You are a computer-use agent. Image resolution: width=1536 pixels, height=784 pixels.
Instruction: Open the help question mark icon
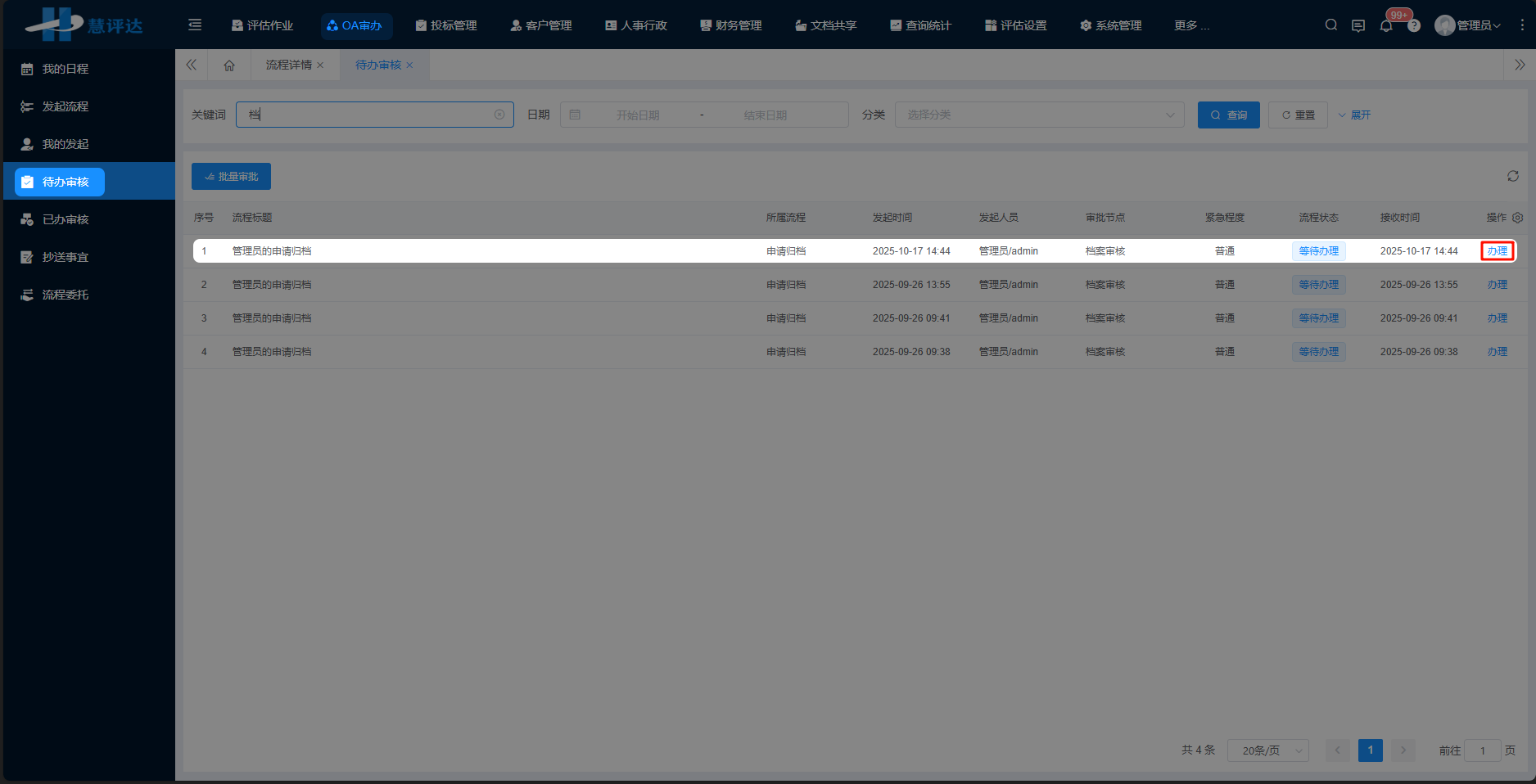(x=1414, y=26)
